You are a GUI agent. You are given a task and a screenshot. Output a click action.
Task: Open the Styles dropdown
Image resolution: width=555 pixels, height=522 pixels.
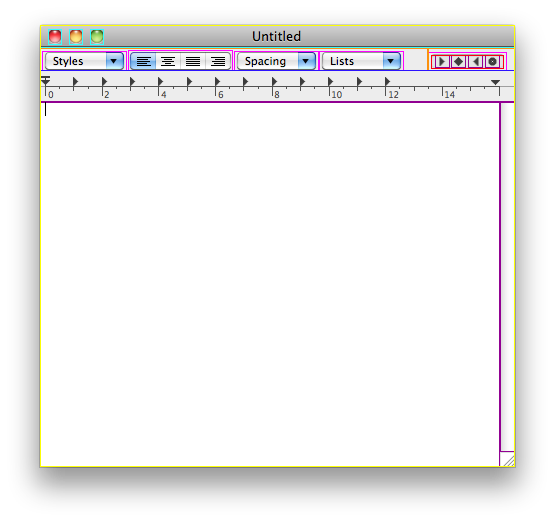coord(84,61)
